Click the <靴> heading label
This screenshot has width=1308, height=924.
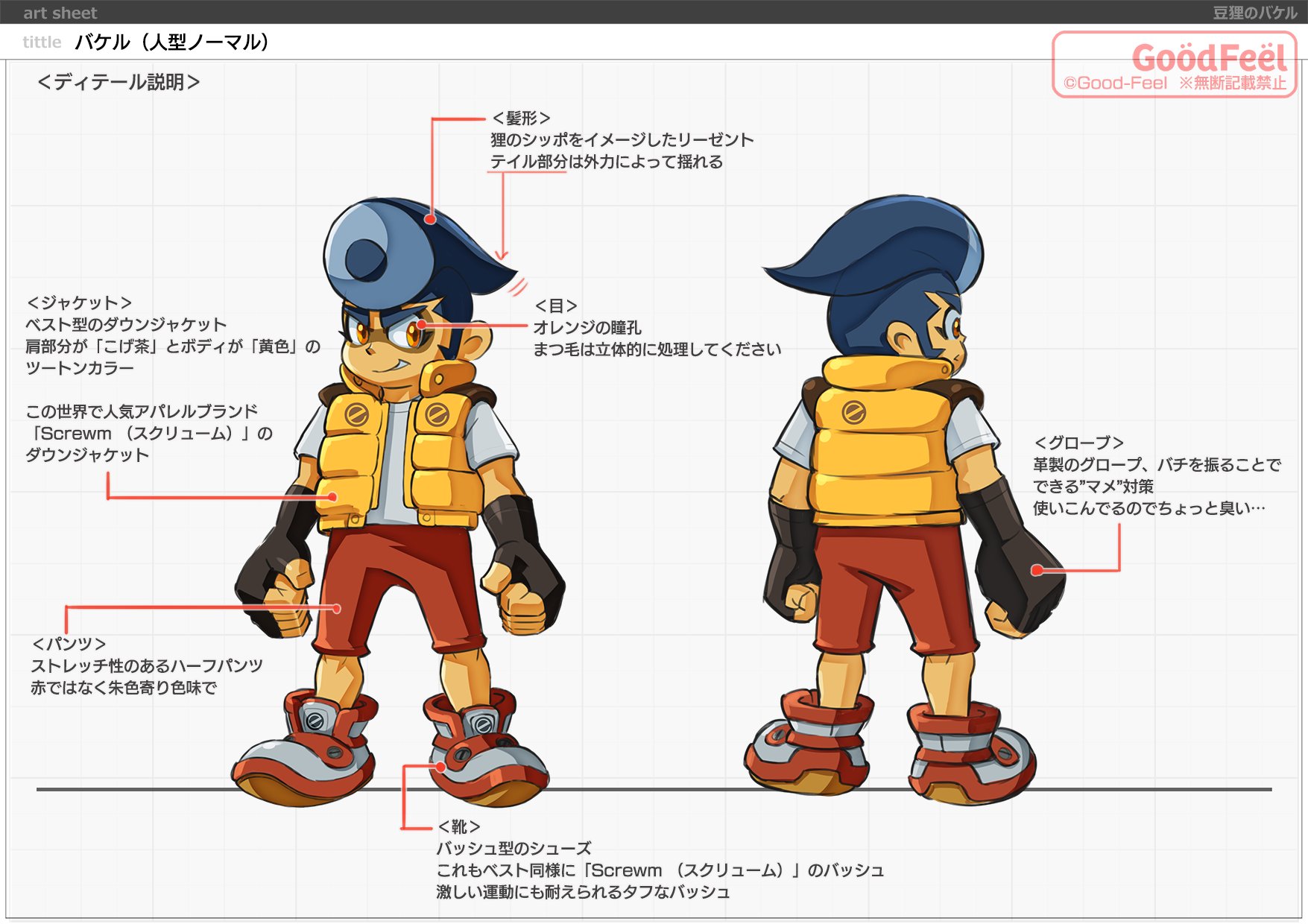[x=459, y=827]
